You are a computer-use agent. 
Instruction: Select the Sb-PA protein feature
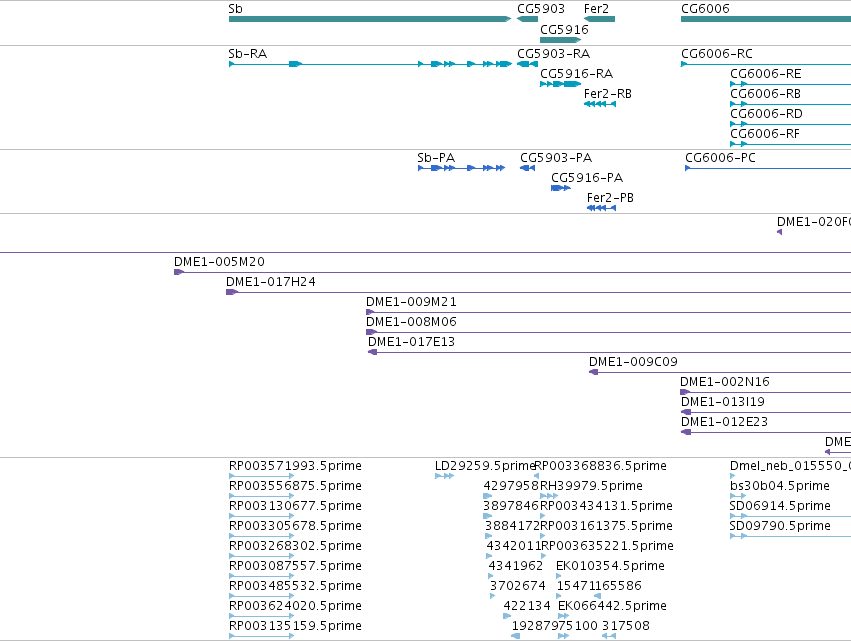click(461, 168)
